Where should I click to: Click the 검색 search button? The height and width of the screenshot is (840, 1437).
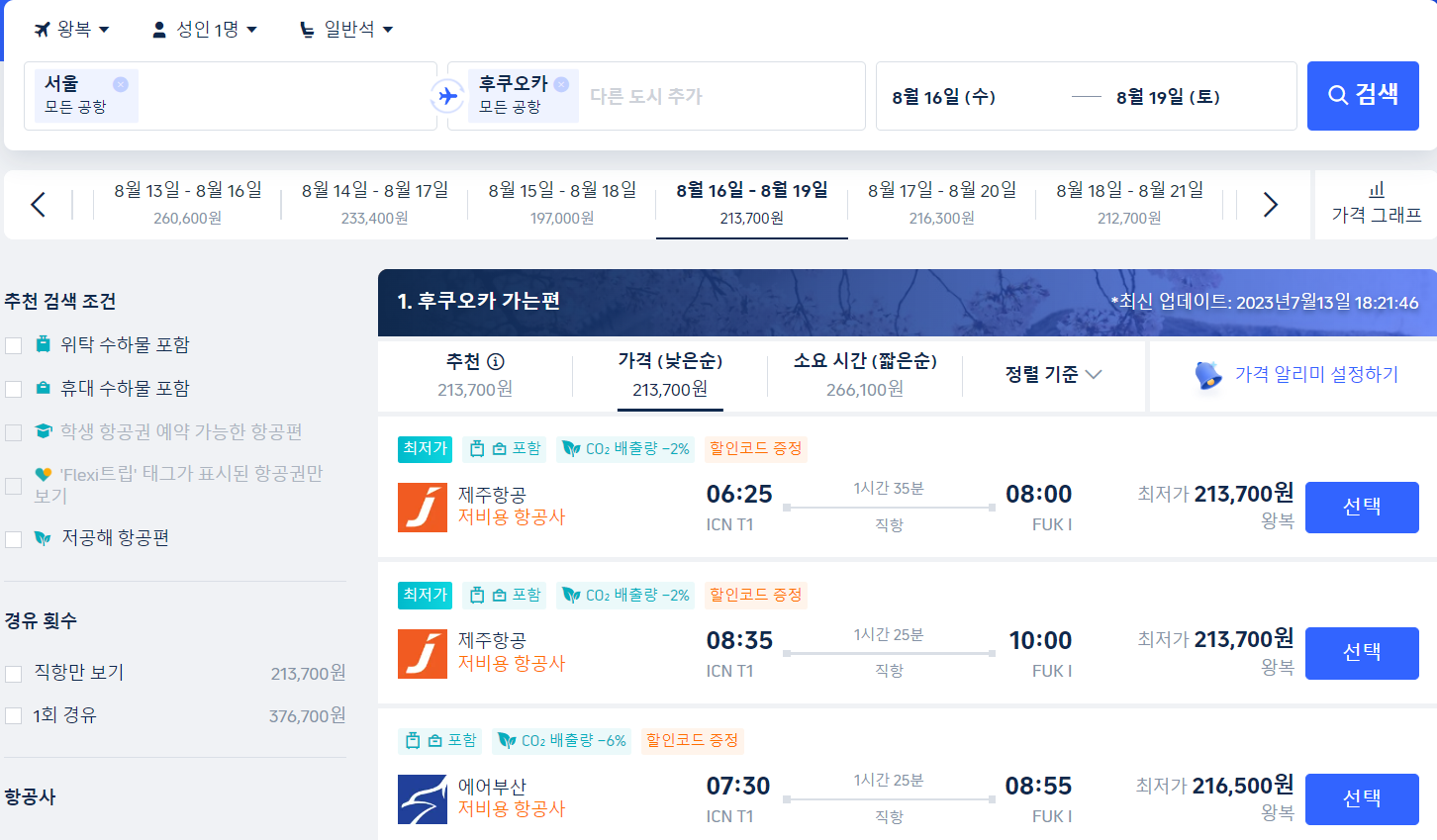[x=1363, y=95]
